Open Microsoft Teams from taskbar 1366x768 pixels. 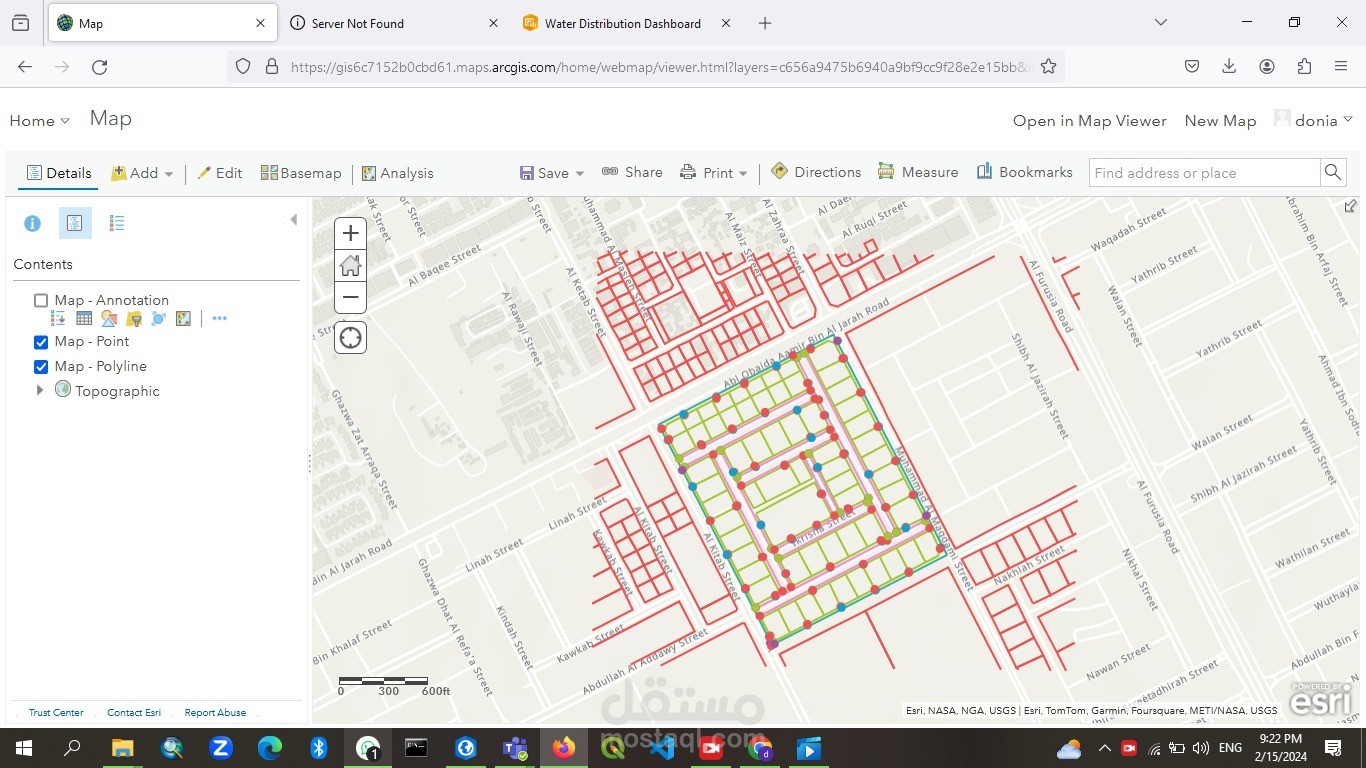point(515,748)
